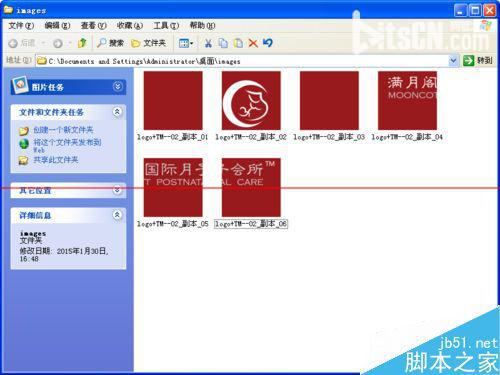Click the images folder icon in title bar
This screenshot has width=500, height=375.
8,10
